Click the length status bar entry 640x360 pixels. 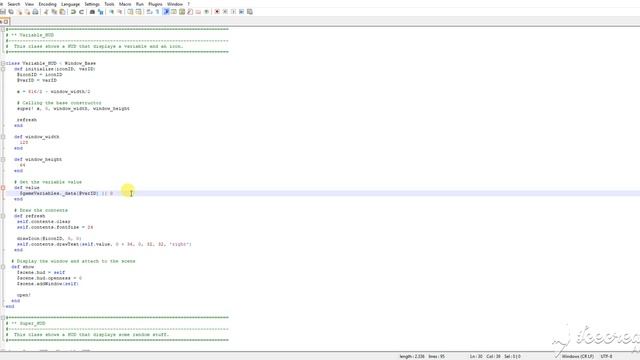click(x=412, y=356)
